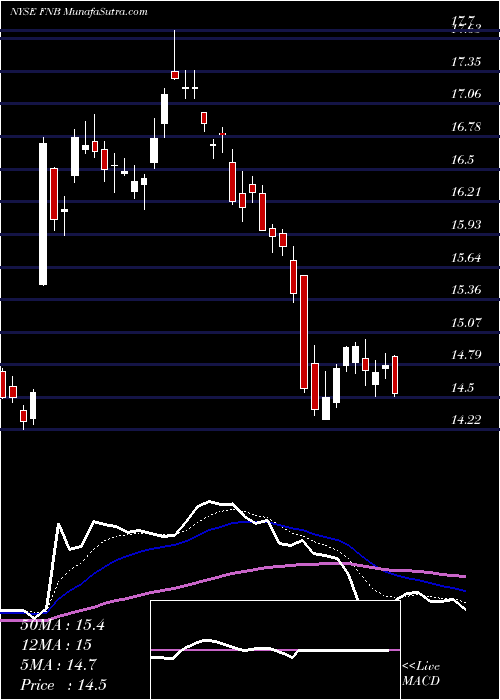Select the red candle at the chart's peak

[x=175, y=75]
